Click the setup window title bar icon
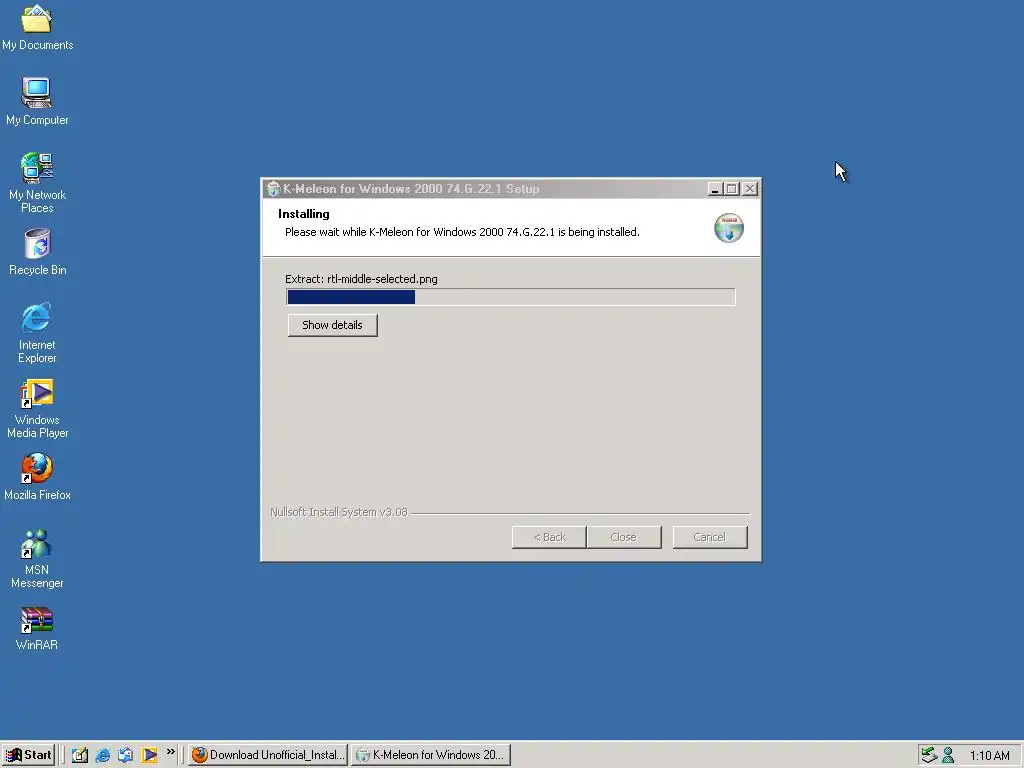The width and height of the screenshot is (1024, 768). point(274,189)
